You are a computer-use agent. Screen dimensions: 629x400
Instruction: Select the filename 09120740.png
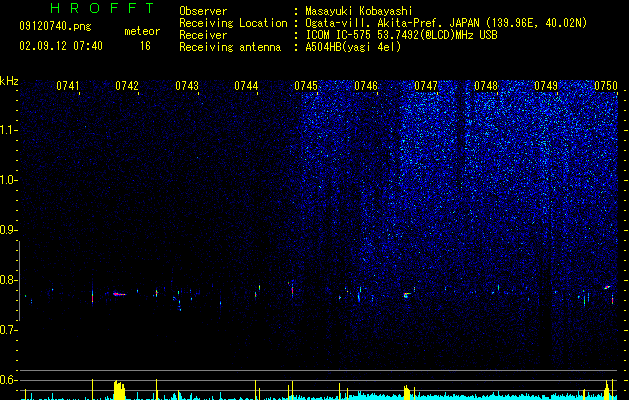coord(55,27)
